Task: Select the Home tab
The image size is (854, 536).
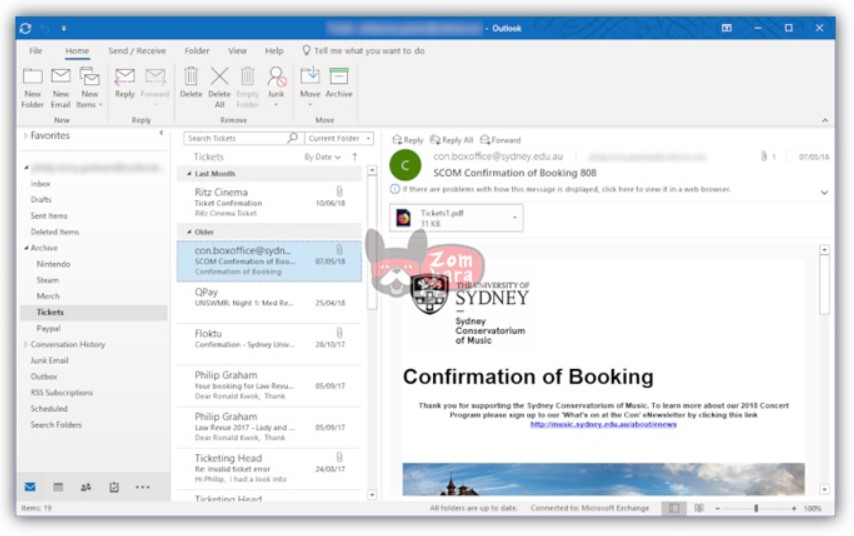Action: [x=77, y=50]
